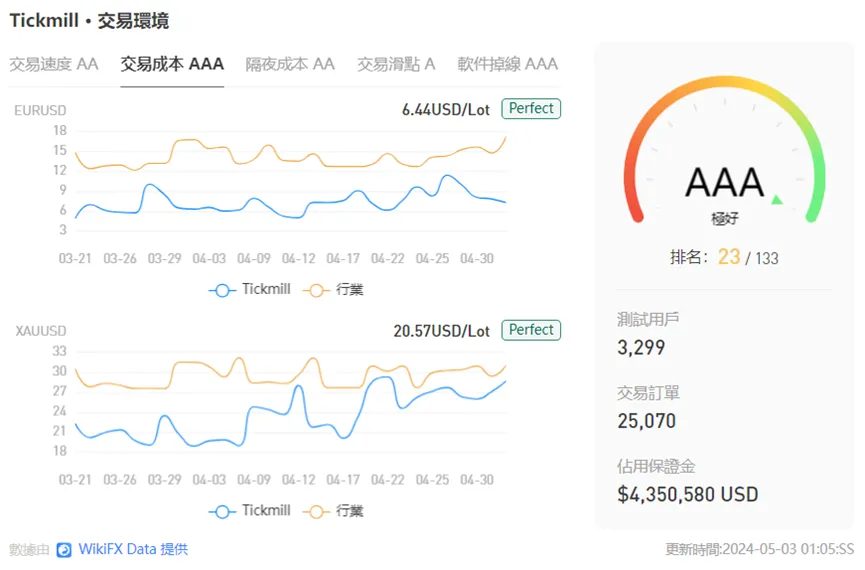Click the XAUUSD chart label
The width and height of the screenshot is (865, 570).
point(41,331)
